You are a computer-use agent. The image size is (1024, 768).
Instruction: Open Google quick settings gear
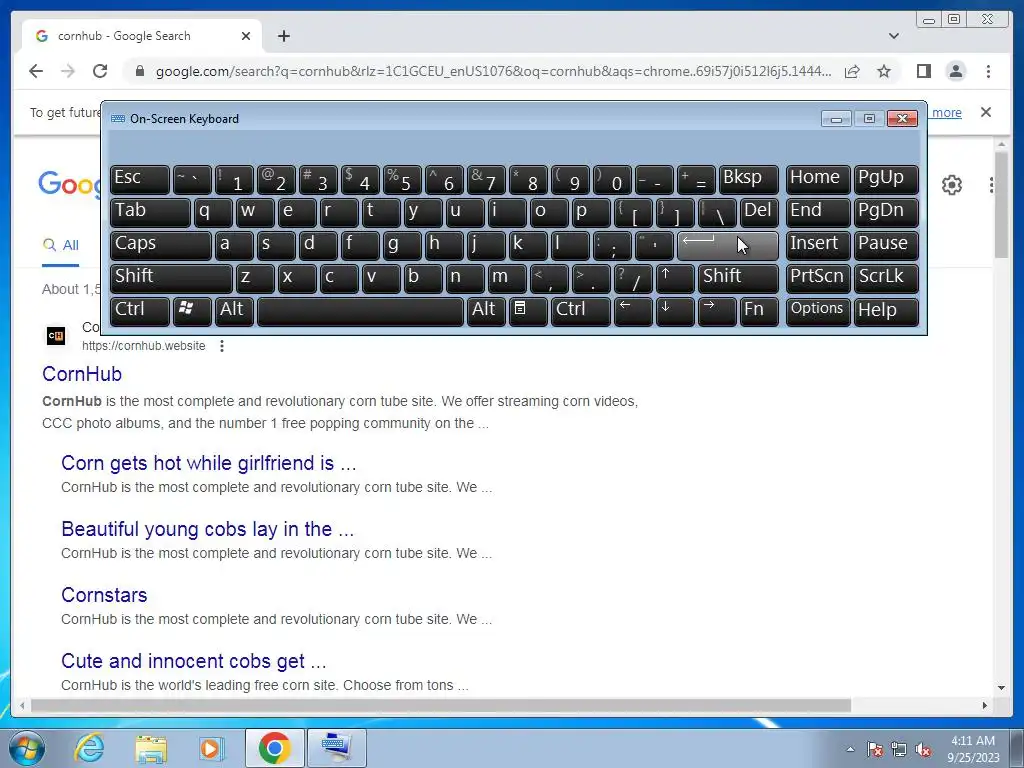coord(952,185)
